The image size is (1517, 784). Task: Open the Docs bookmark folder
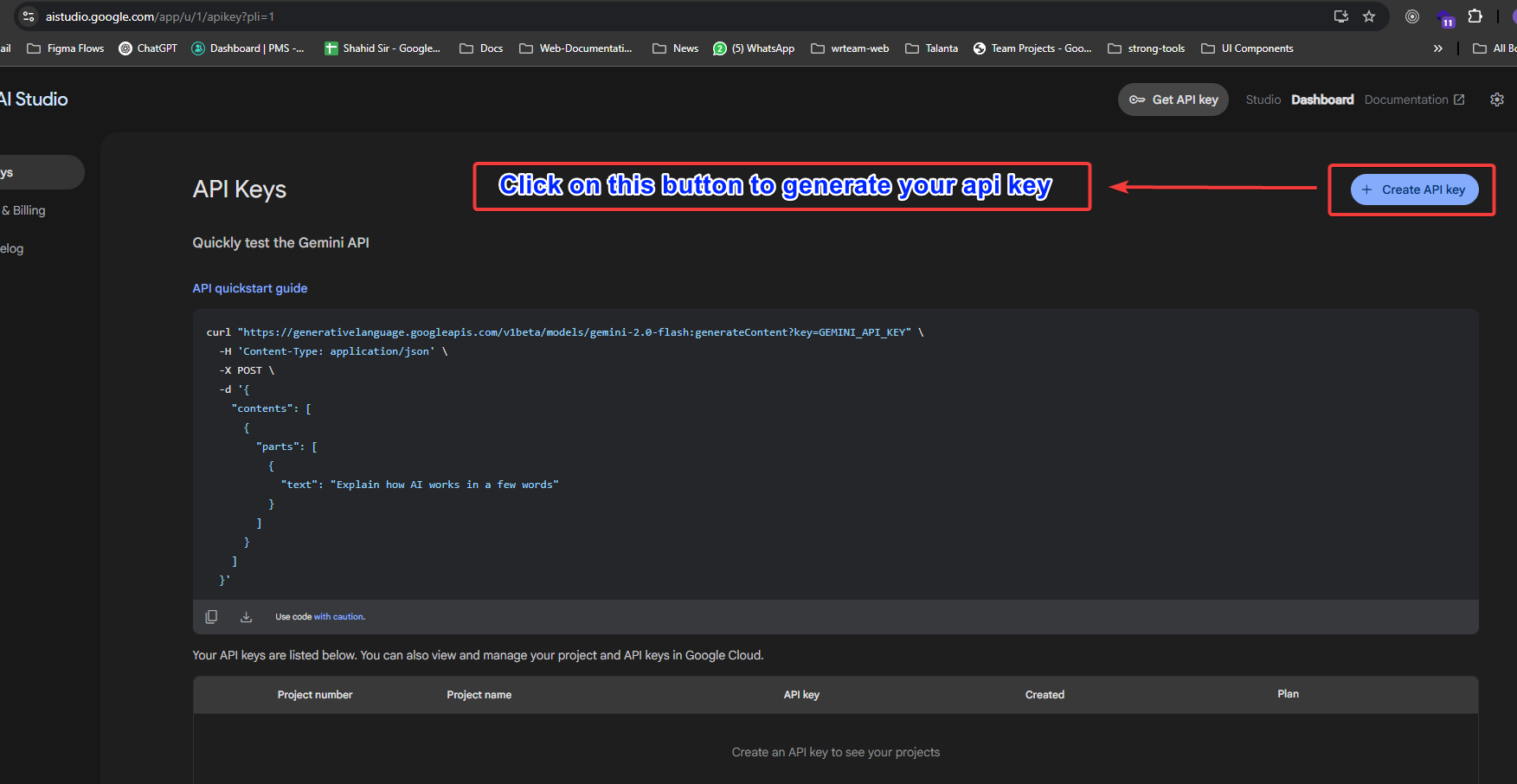(481, 48)
